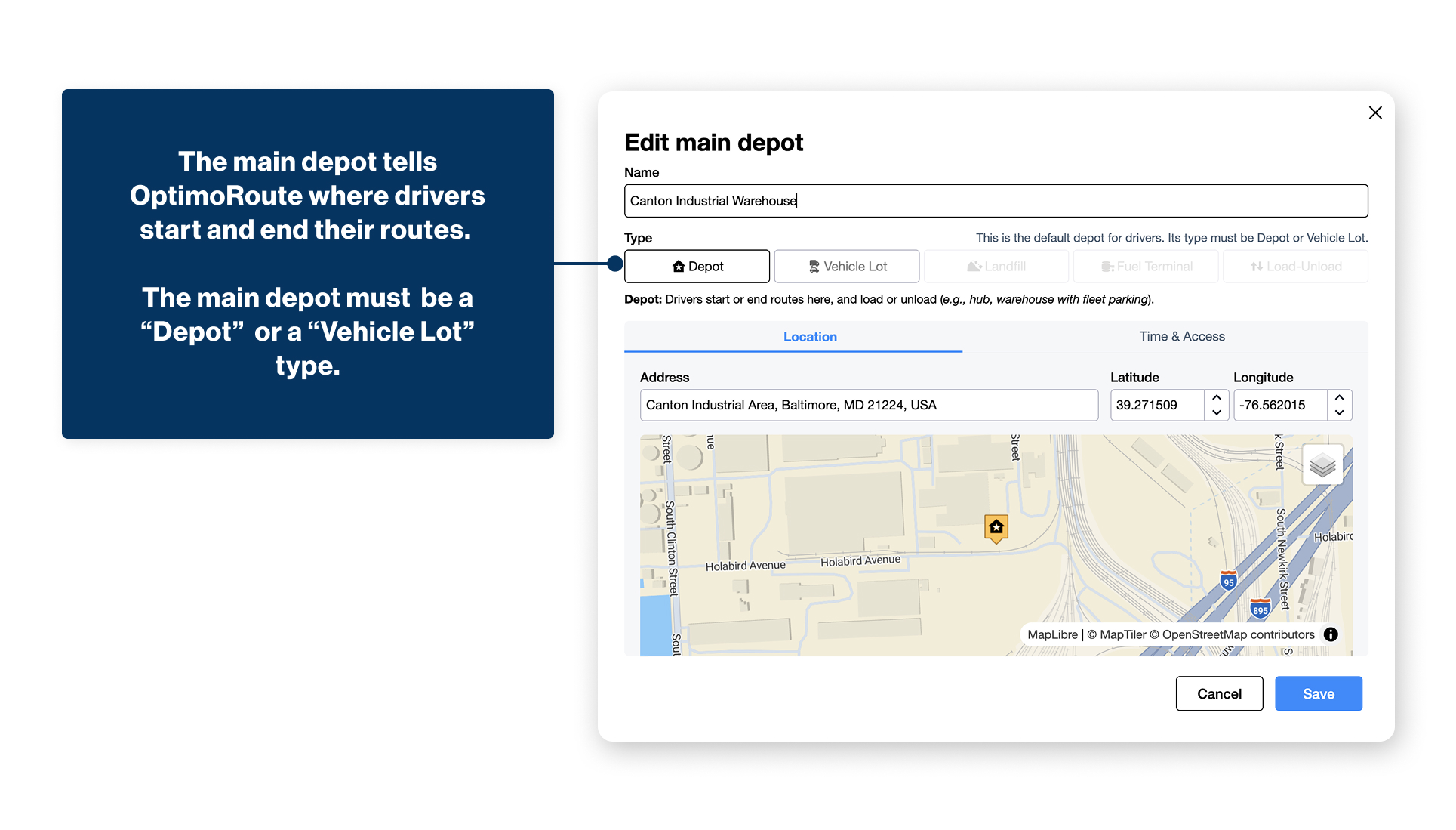This screenshot has height=830, width=1456.
Task: Select the disabled Landfill type
Action: [996, 267]
